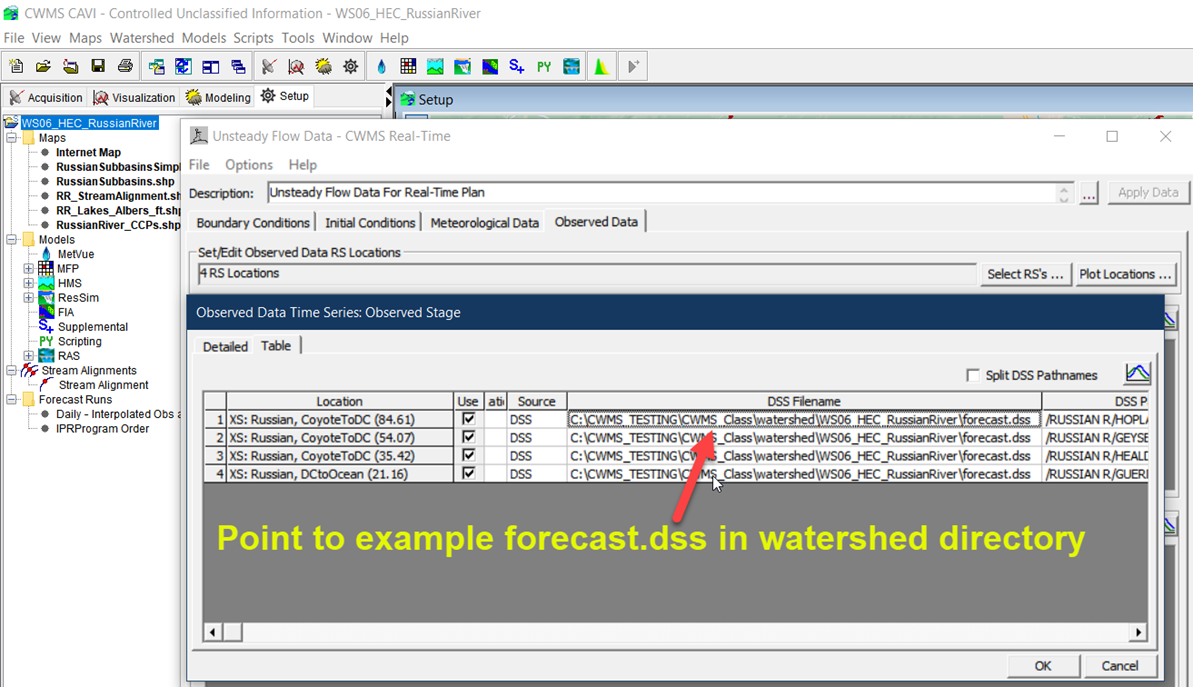The width and height of the screenshot is (1193, 687).
Task: Click the grey play arrow toolbar icon
Action: (633, 67)
